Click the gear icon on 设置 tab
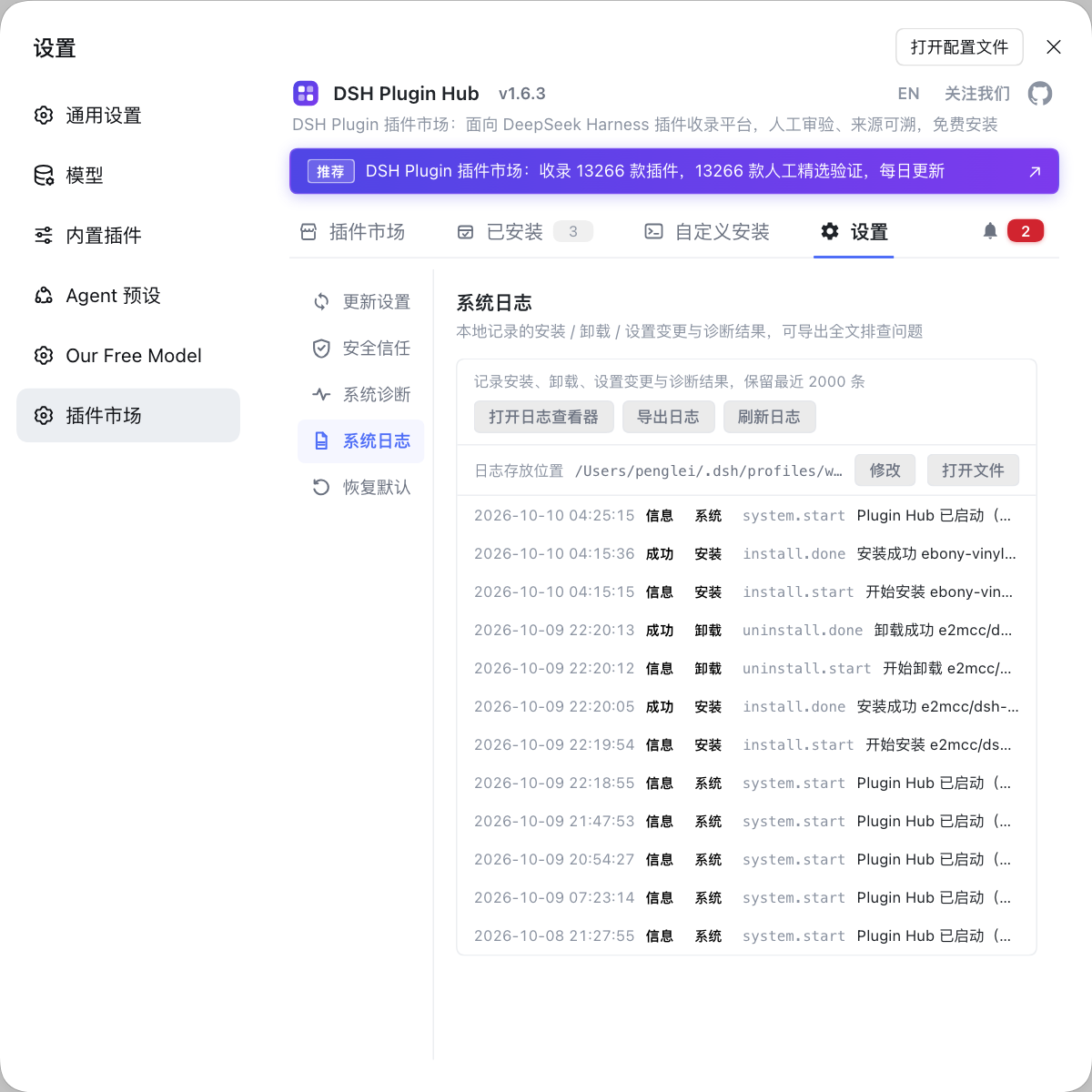Viewport: 1092px width, 1092px height. 830,232
